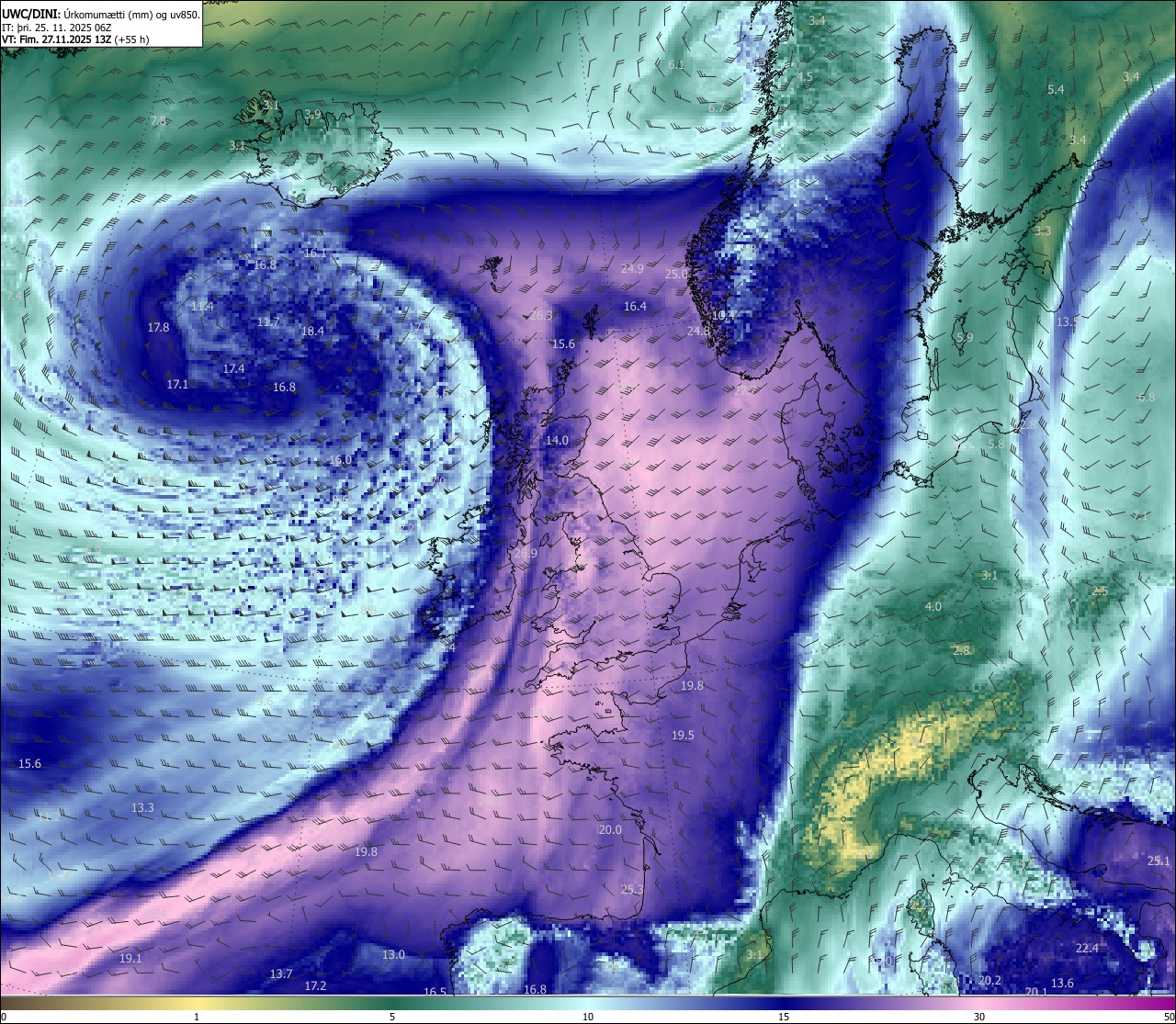Click the 19.5 value label
This screenshot has width=1176, height=1024.
683,736
